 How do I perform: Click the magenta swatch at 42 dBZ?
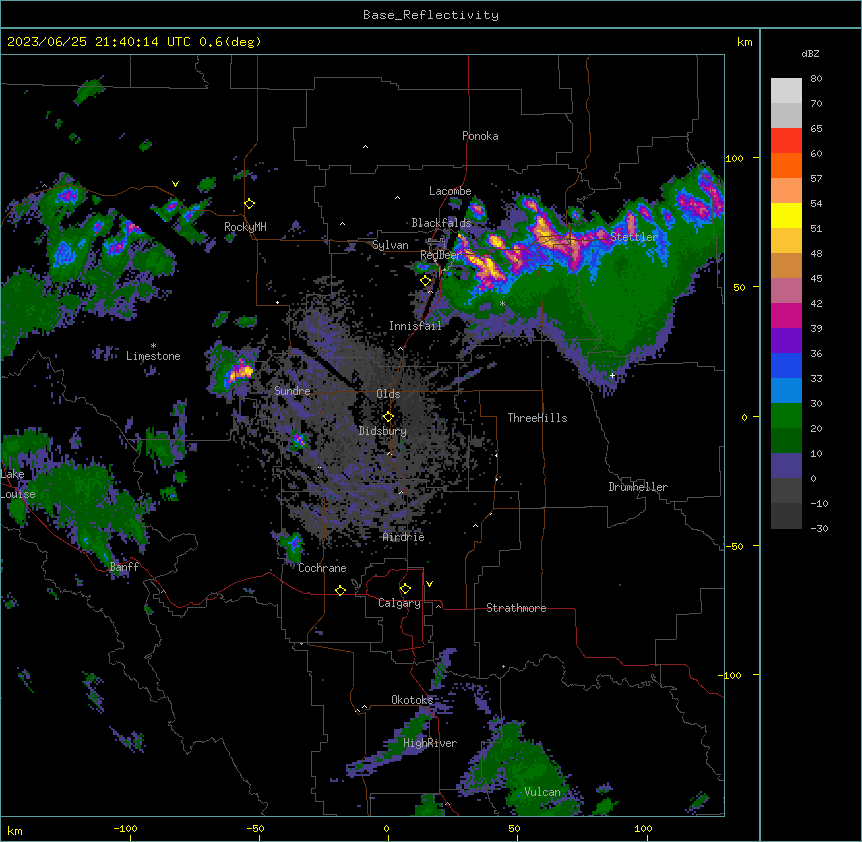786,315
